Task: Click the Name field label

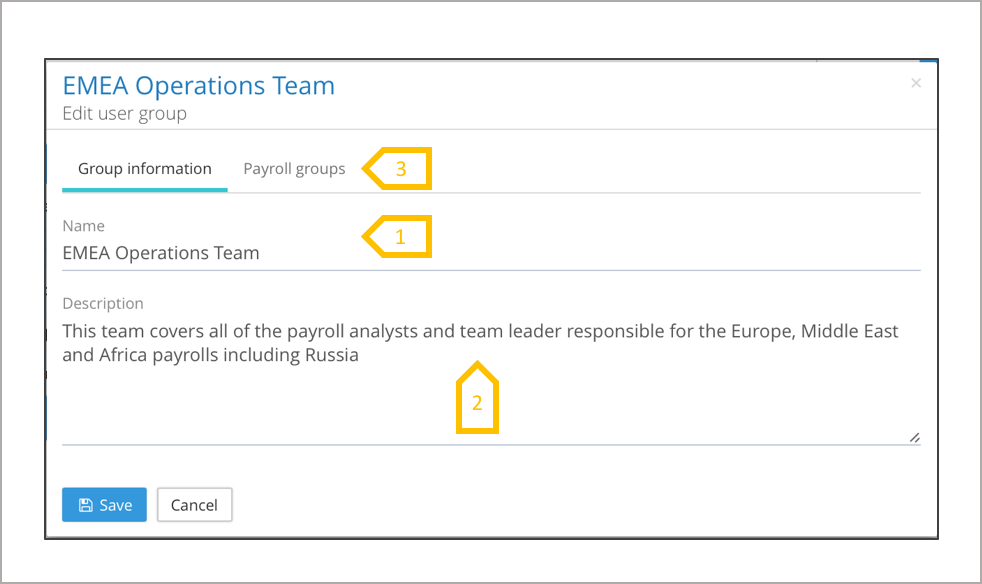Action: tap(83, 226)
